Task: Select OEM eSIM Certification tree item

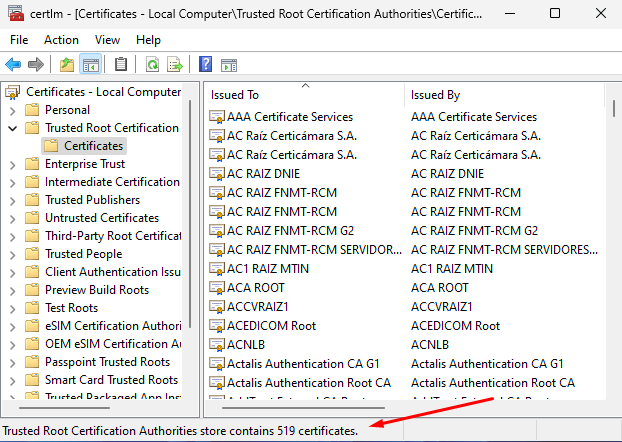Action: coord(113,344)
